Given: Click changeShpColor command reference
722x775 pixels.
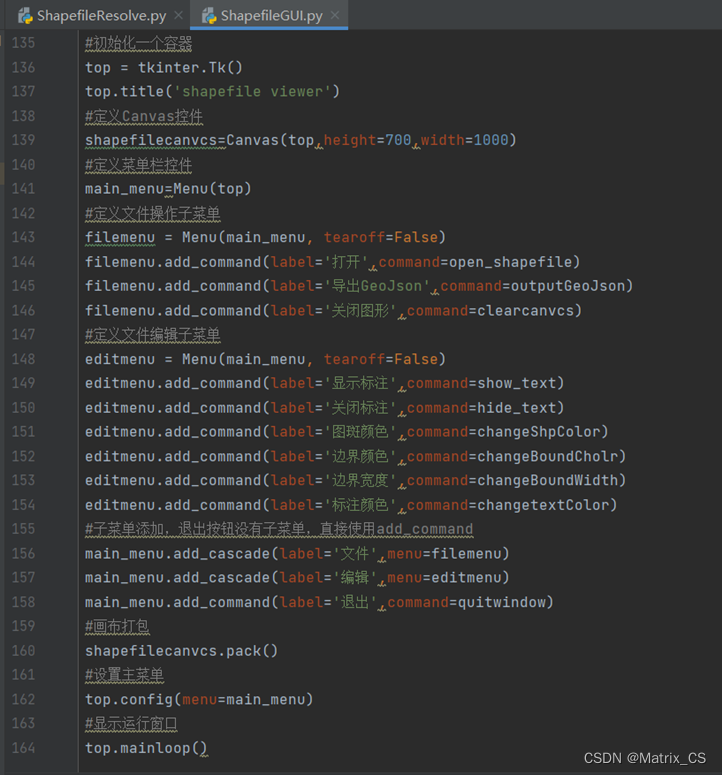Looking at the screenshot, I should (x=539, y=432).
